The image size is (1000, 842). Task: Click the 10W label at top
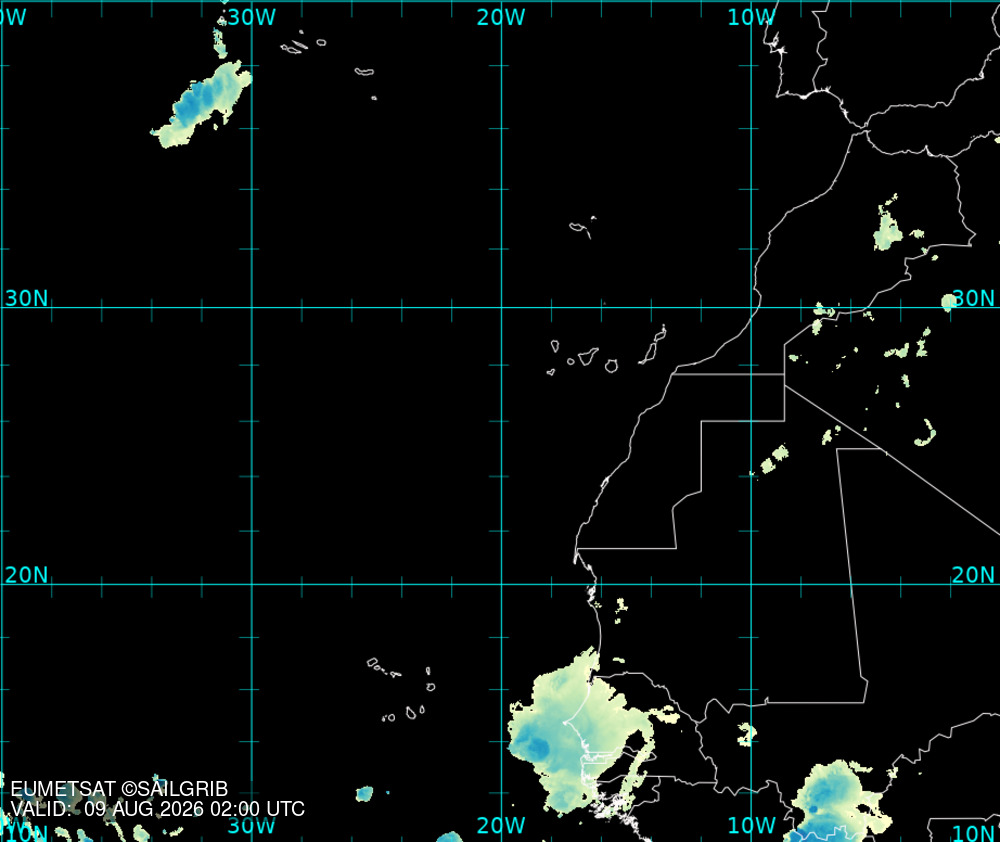[x=751, y=17]
